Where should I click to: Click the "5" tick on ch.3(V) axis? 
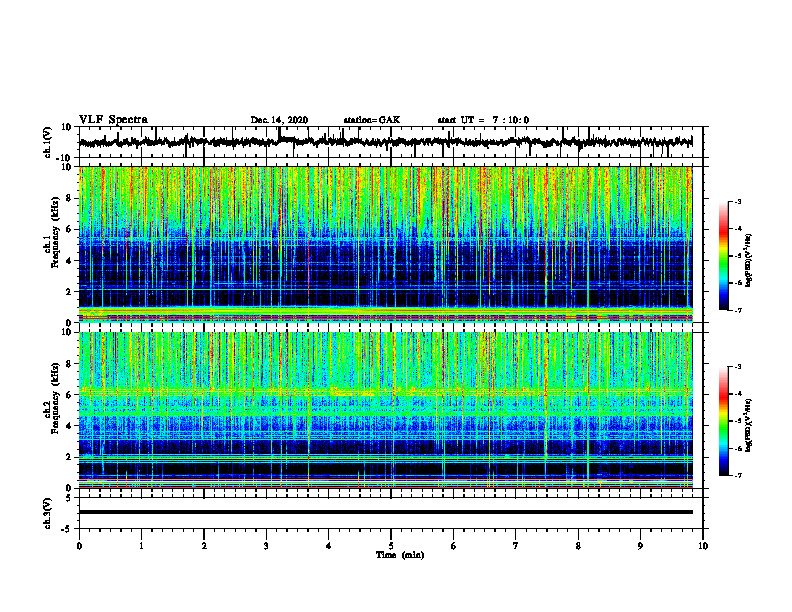tap(69, 498)
